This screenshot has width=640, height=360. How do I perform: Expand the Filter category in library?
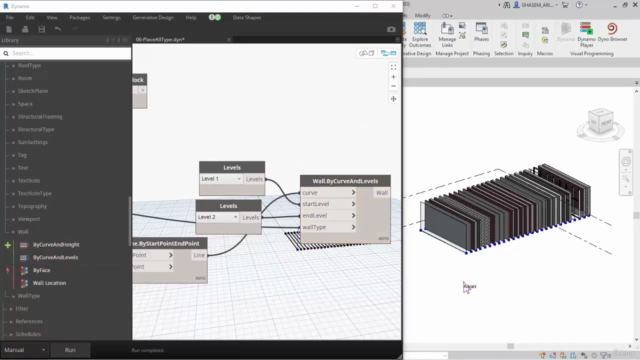pyautogui.click(x=11, y=309)
